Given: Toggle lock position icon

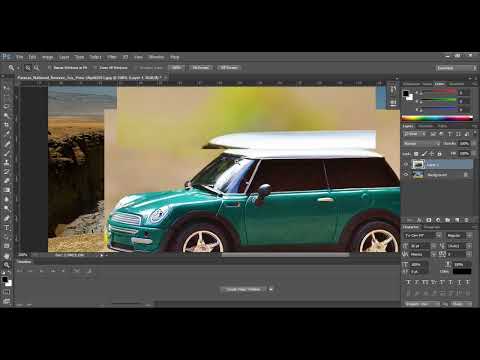Looking at the screenshot, I should (x=432, y=154).
